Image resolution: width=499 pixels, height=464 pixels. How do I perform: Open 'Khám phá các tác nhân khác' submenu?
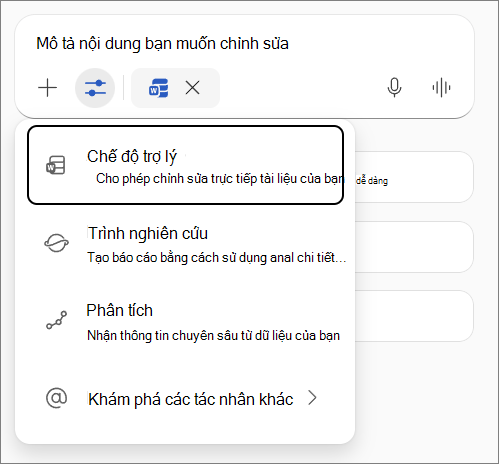coord(186,398)
